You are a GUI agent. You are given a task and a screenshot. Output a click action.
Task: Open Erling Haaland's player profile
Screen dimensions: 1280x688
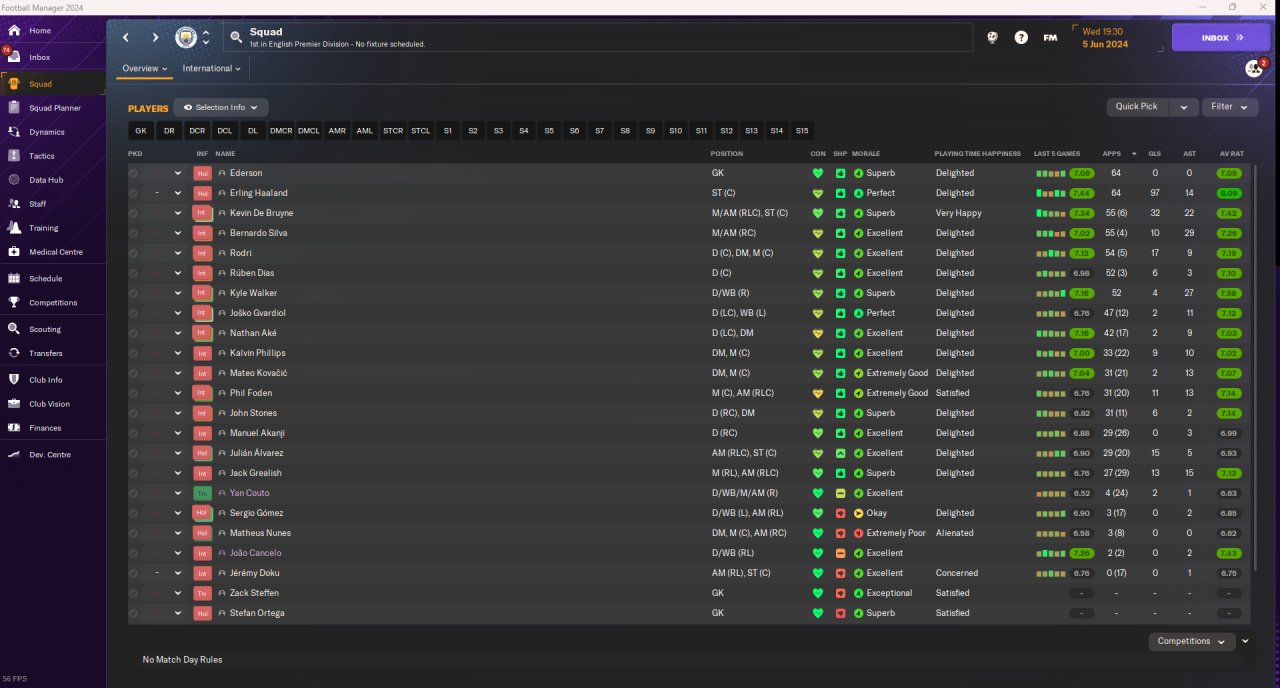pos(258,193)
